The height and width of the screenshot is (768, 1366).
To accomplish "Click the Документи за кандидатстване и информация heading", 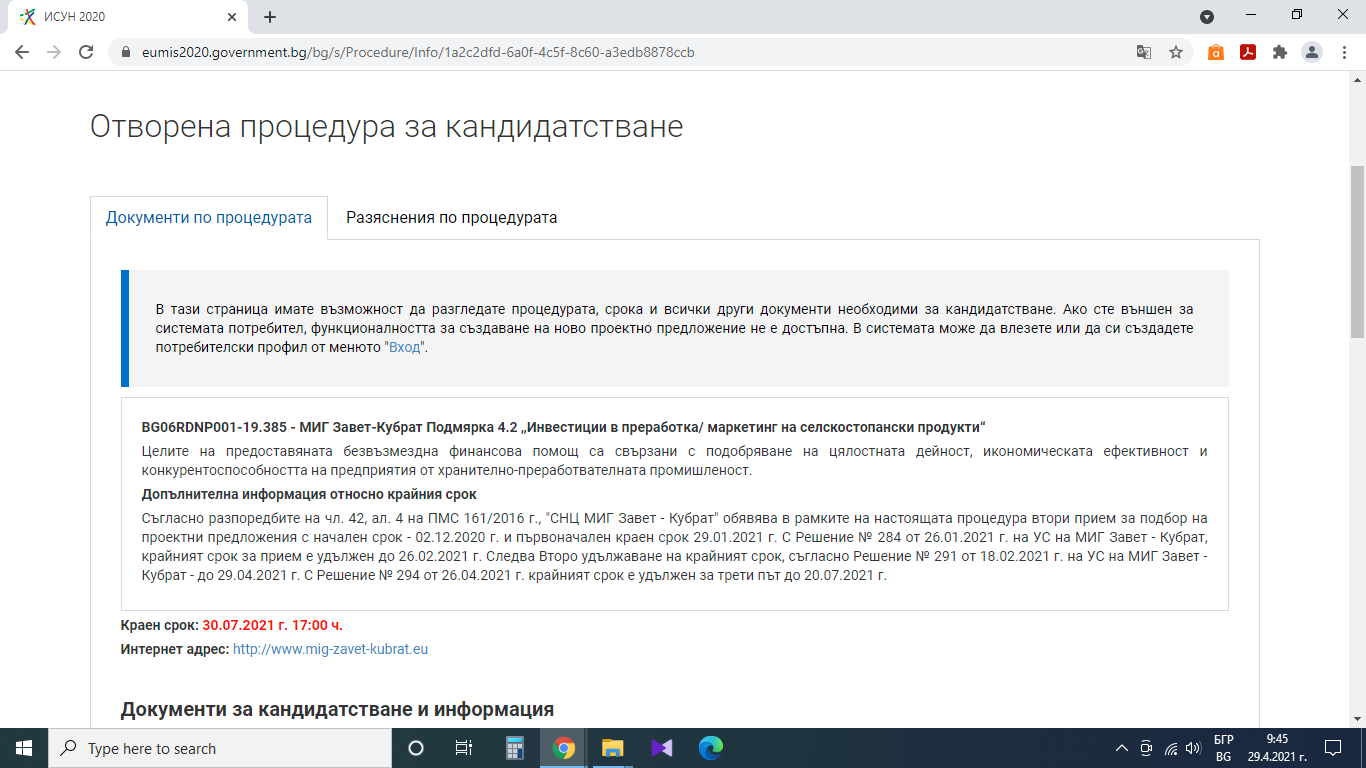I will coord(337,710).
